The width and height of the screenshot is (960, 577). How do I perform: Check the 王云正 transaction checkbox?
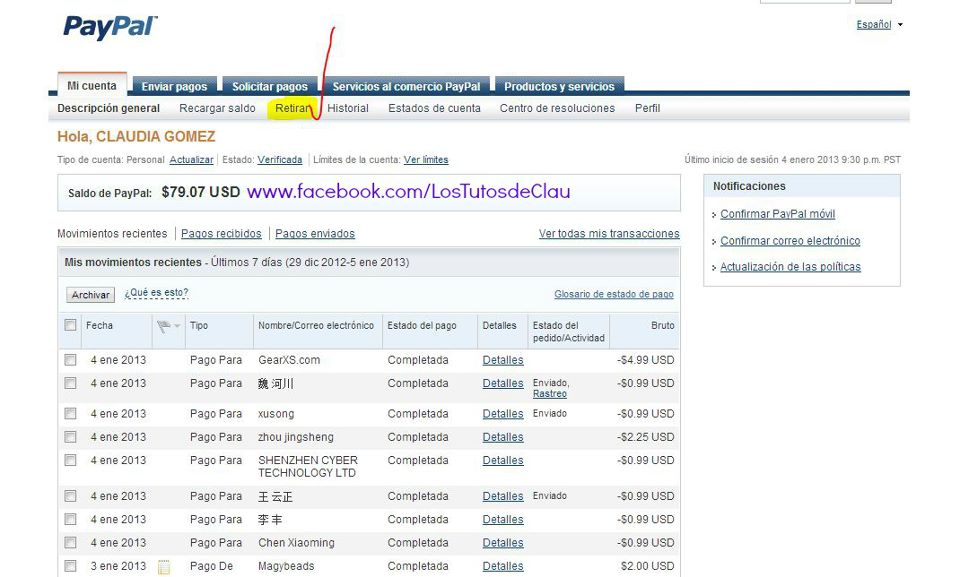click(70, 496)
